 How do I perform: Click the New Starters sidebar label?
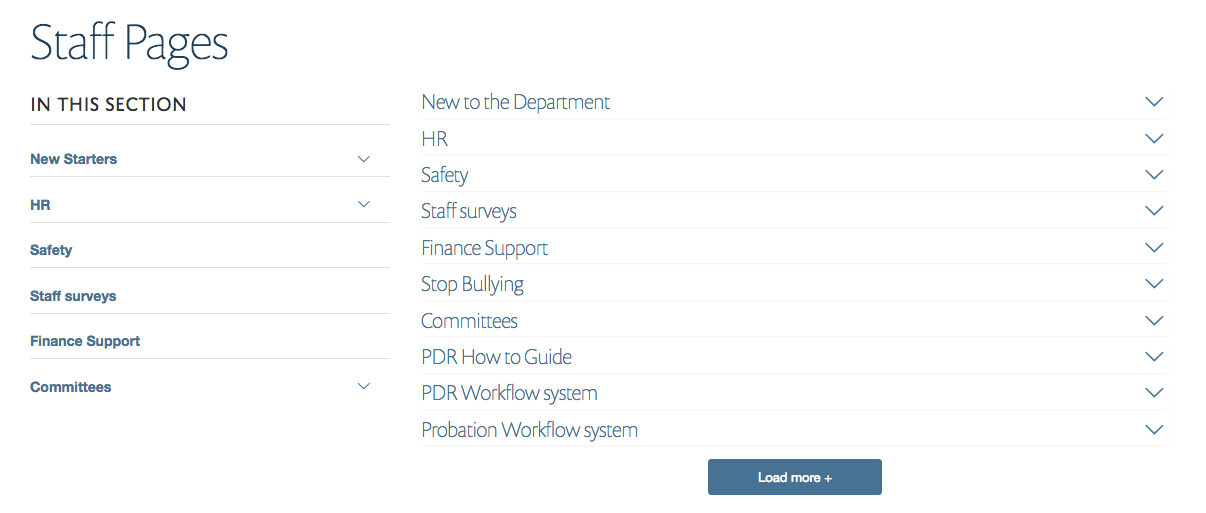pyautogui.click(x=73, y=159)
